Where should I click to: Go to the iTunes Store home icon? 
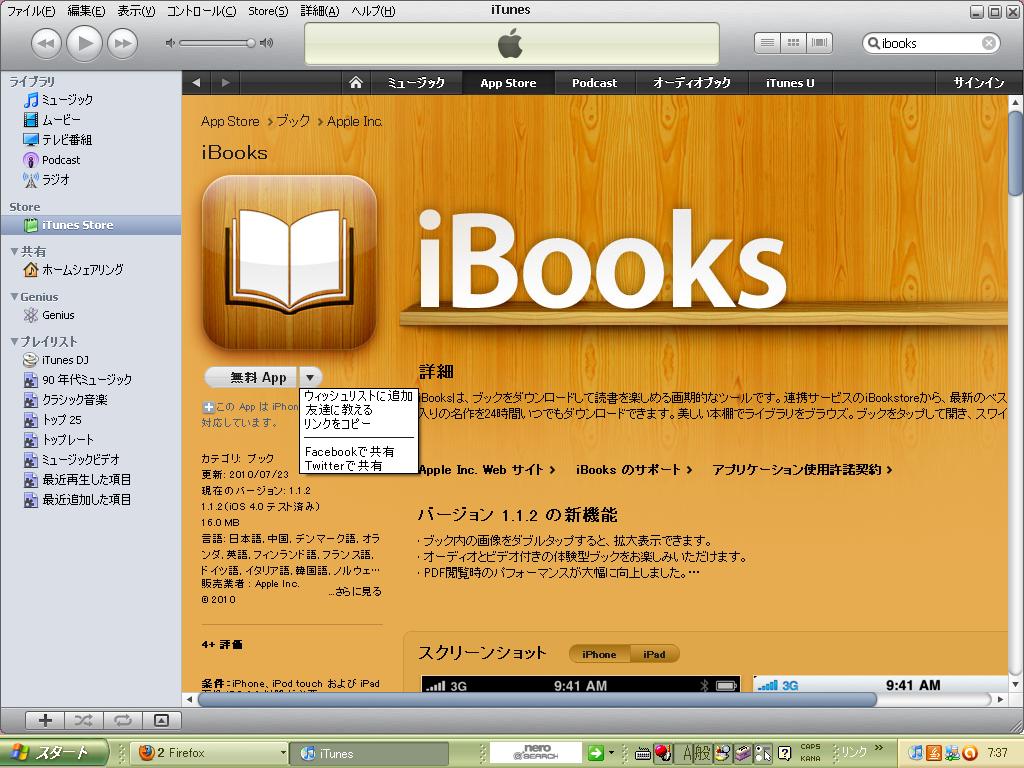coord(356,83)
